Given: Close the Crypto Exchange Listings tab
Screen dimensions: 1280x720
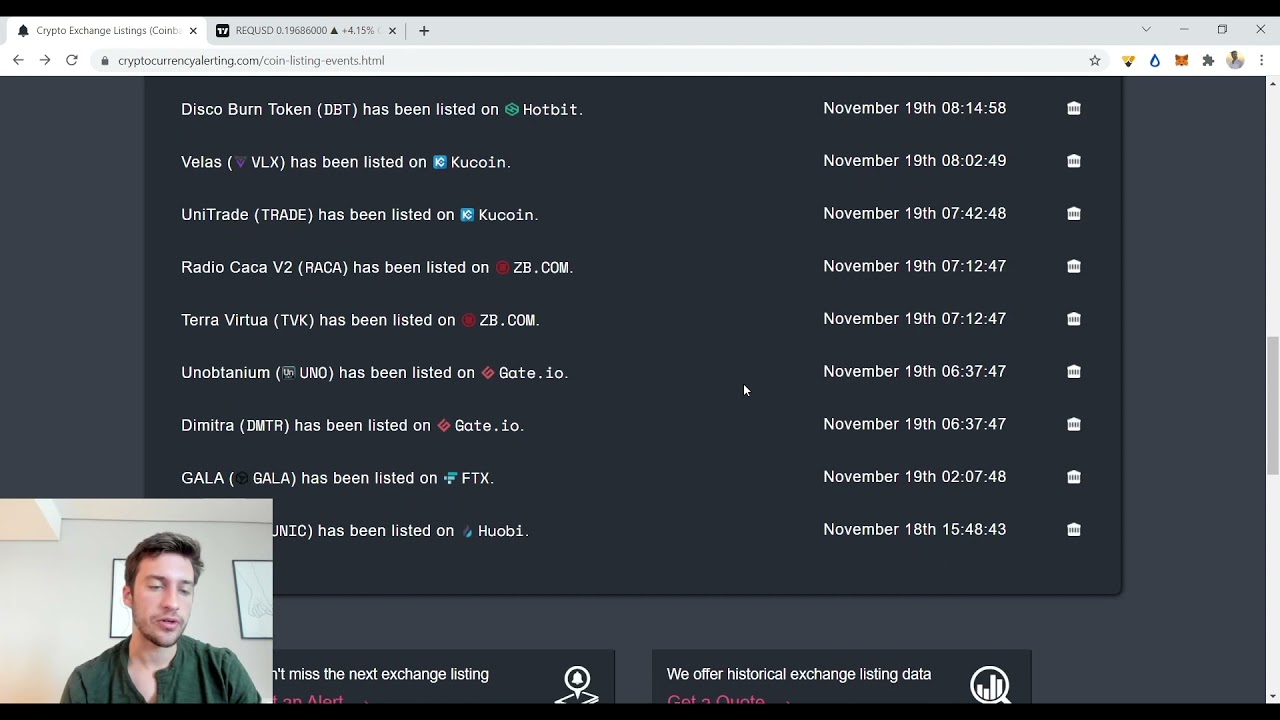Looking at the screenshot, I should tap(193, 31).
